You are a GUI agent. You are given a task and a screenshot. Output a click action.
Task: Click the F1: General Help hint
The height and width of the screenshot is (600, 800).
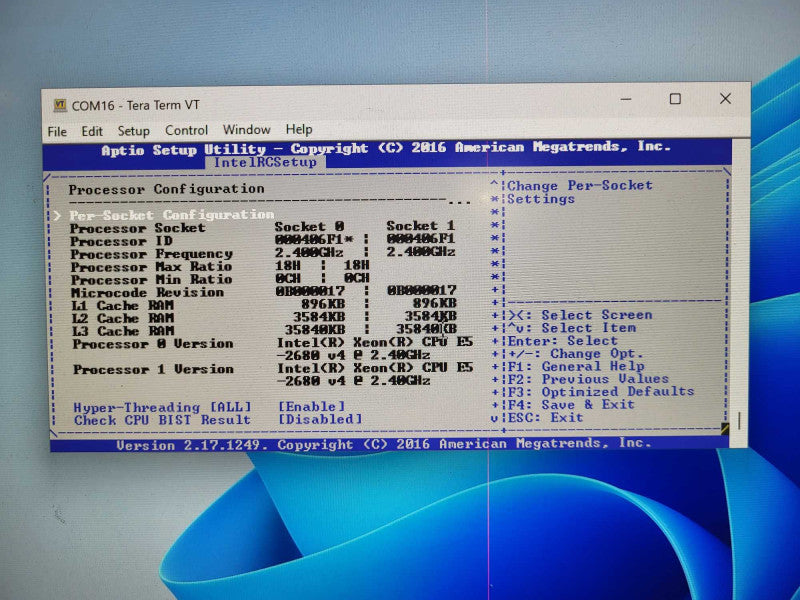tap(576, 366)
